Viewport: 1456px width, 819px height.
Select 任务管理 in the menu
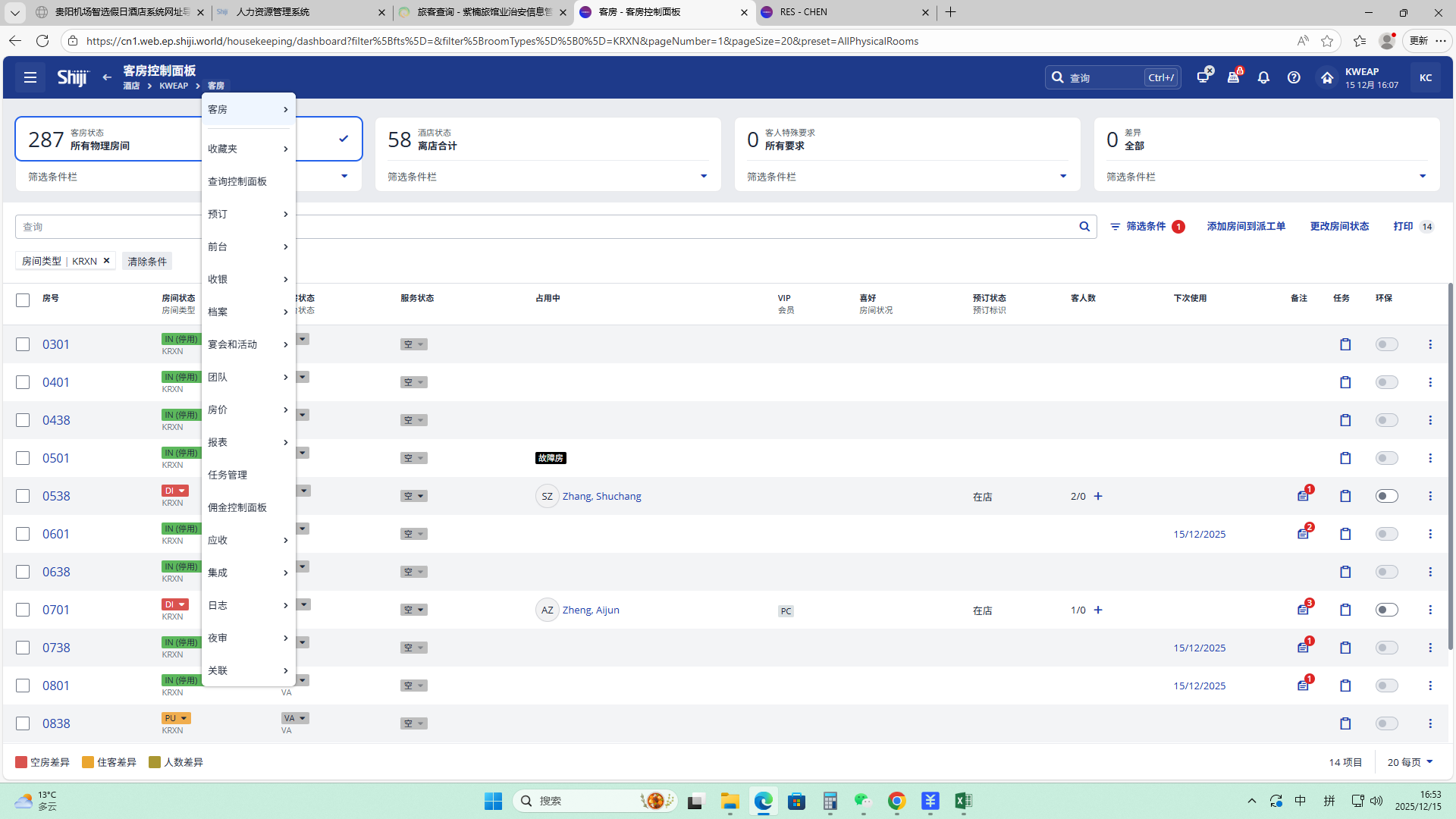(x=227, y=475)
